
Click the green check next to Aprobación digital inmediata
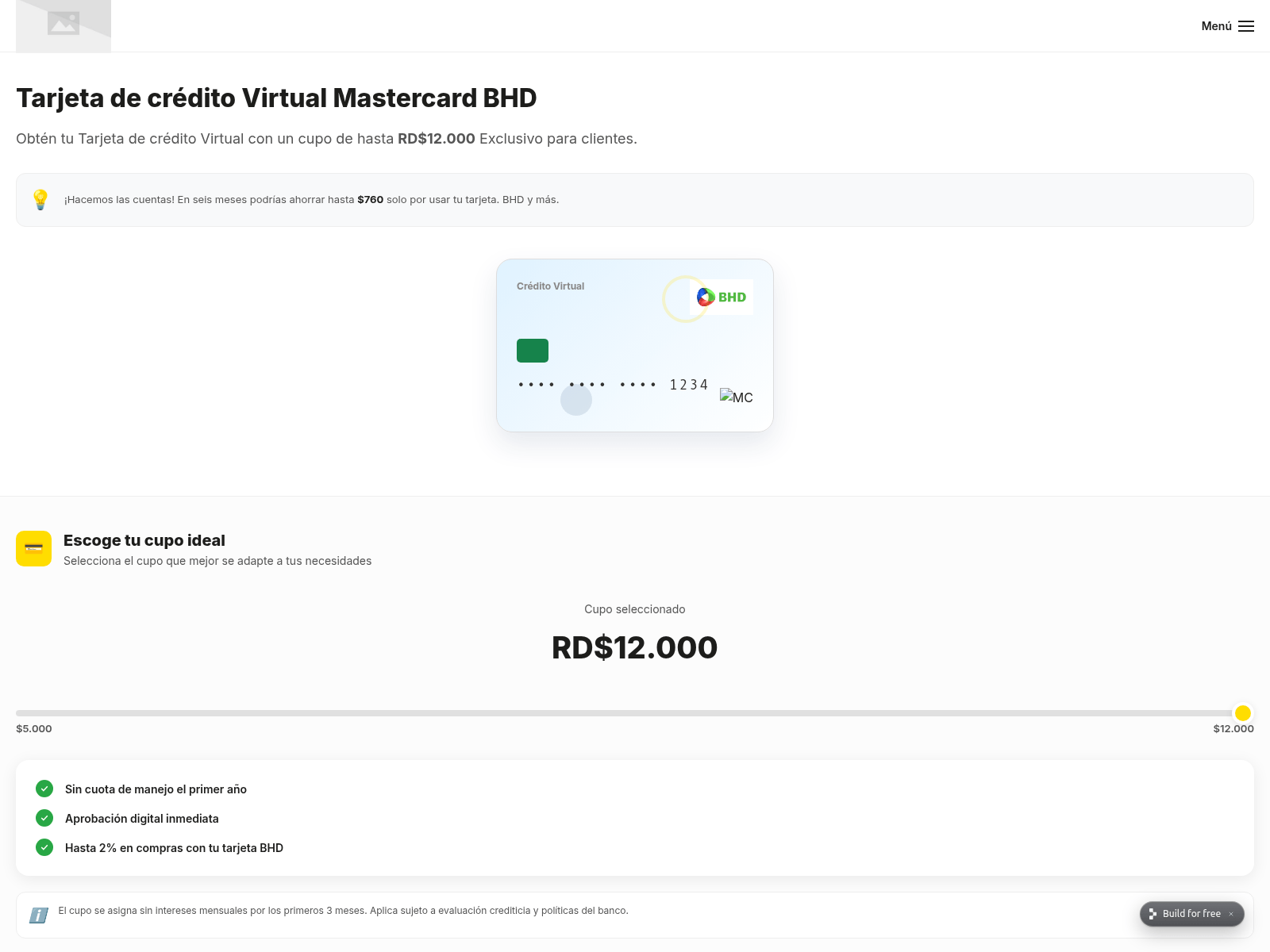[x=44, y=818]
